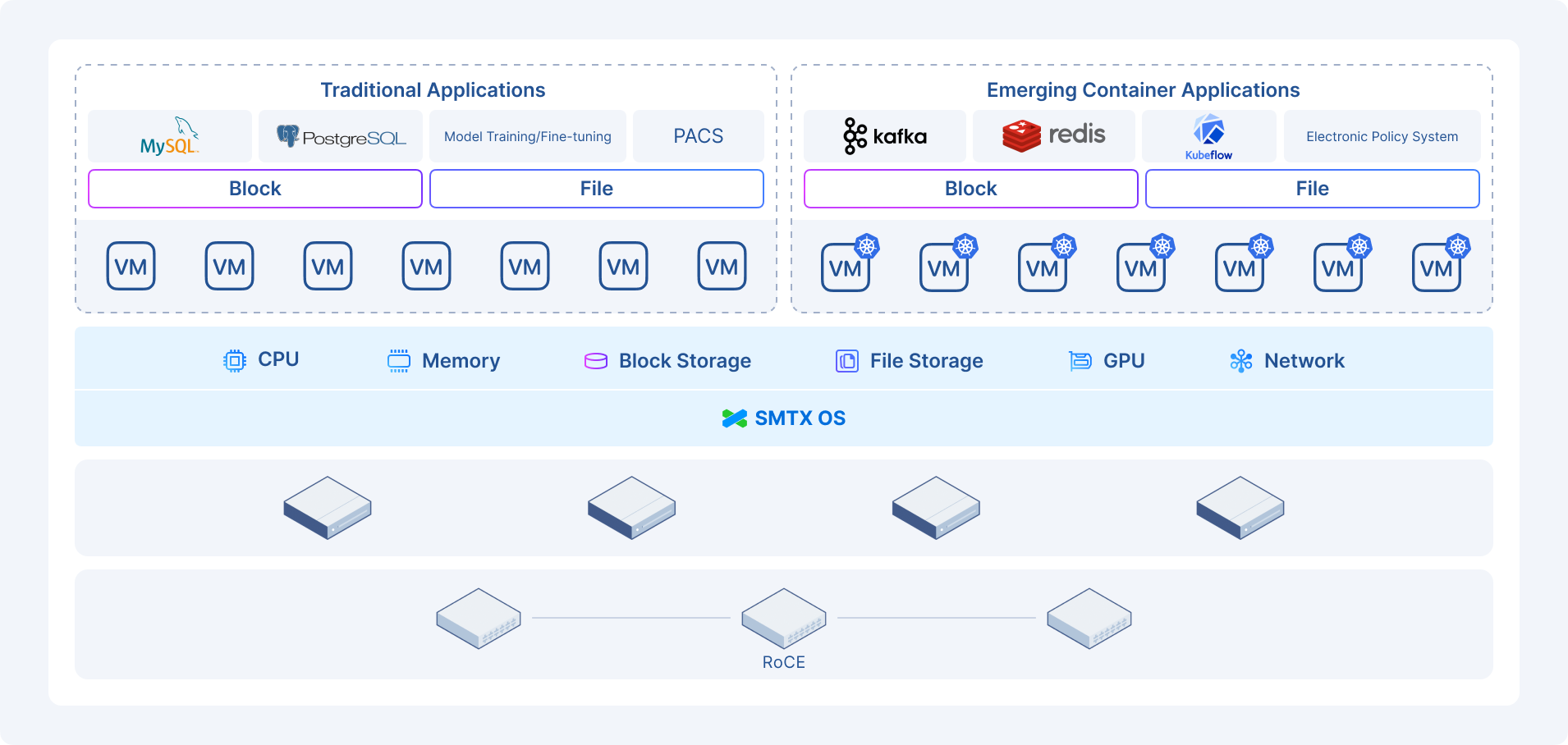Viewport: 1568px width, 745px height.
Task: Click the Model Training/Fine-tuning tile
Action: point(528,136)
